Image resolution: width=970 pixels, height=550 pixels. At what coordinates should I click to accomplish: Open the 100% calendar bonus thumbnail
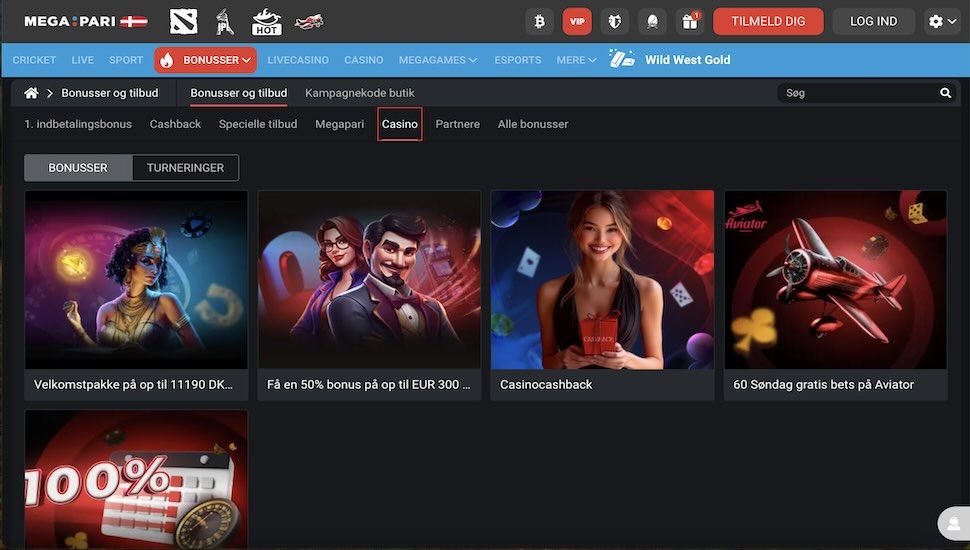pyautogui.click(x=136, y=479)
